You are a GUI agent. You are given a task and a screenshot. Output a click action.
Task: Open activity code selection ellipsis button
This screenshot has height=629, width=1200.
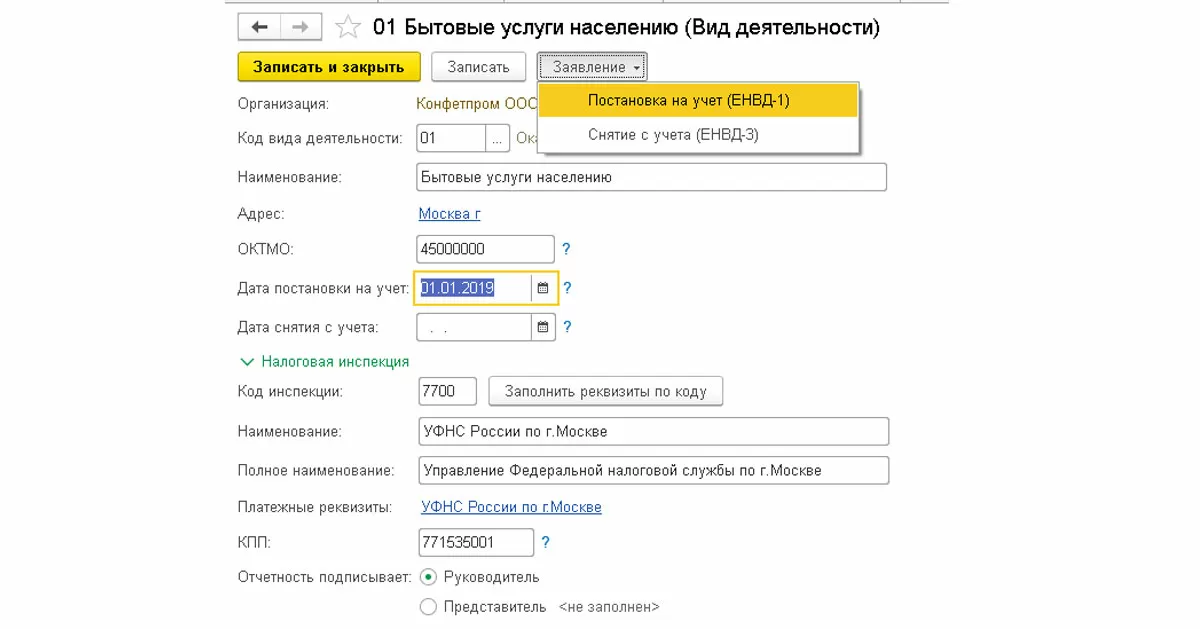coord(498,138)
